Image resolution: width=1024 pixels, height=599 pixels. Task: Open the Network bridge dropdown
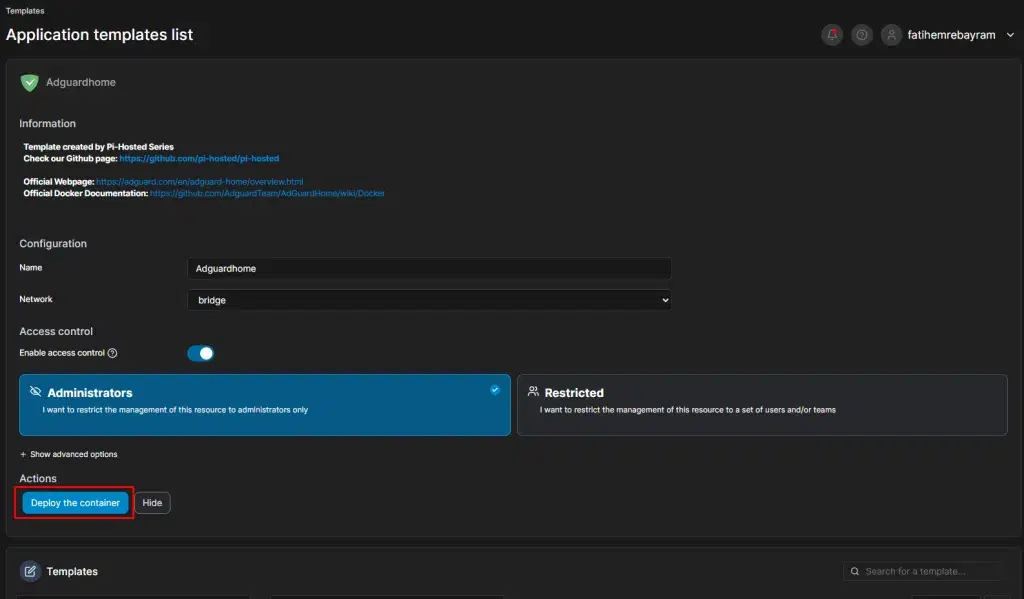pos(429,300)
